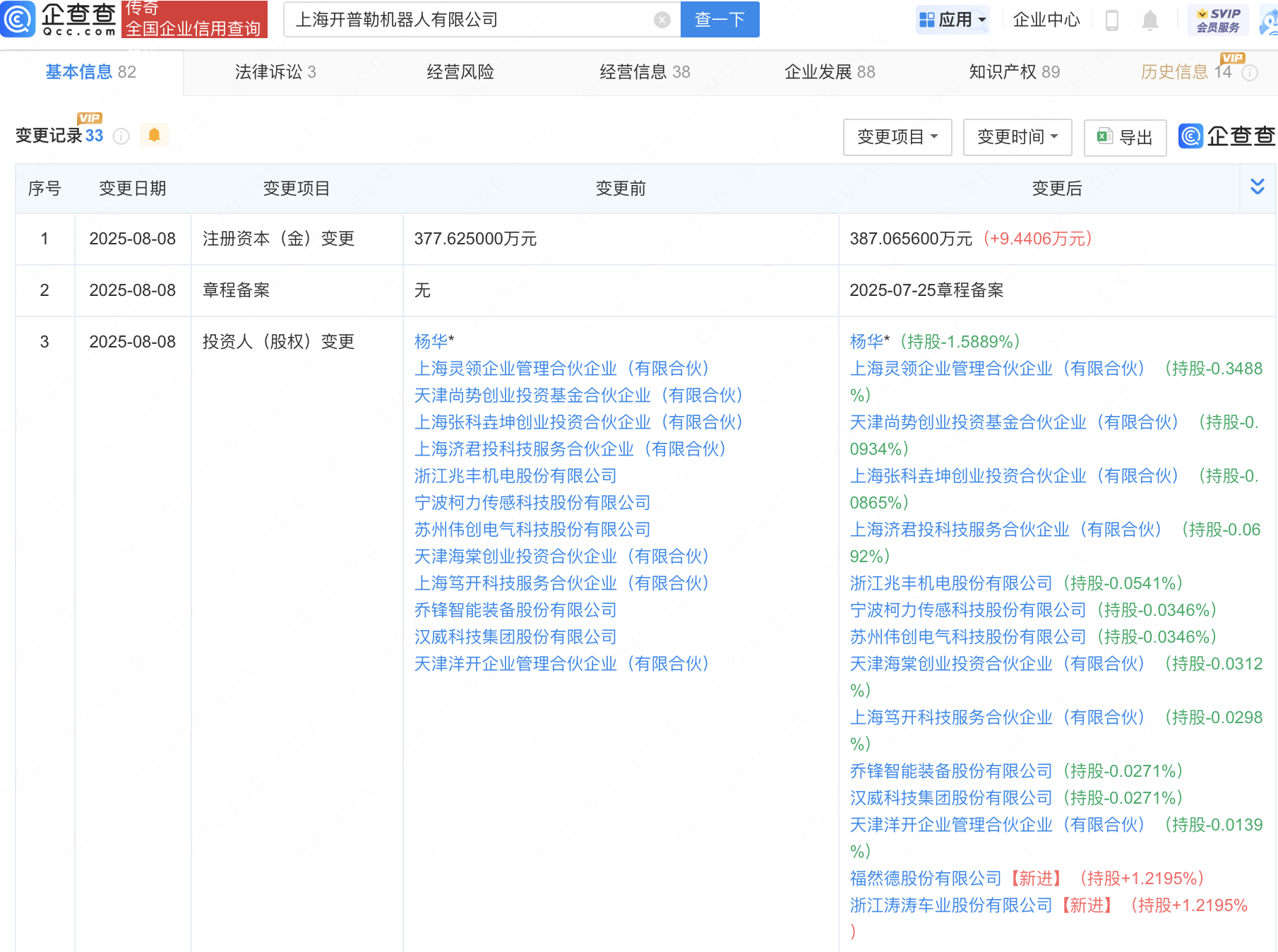The height and width of the screenshot is (952, 1278).
Task: Open 浙江兆丰机电股份有限公司 in 变更后 column
Action: point(951,583)
